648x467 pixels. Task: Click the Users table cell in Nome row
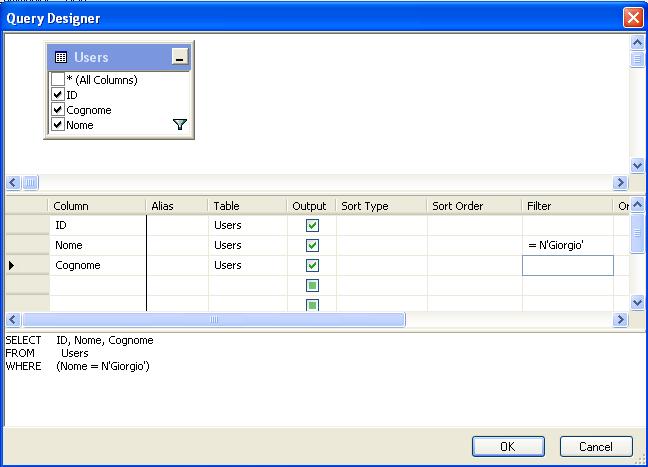tap(248, 245)
